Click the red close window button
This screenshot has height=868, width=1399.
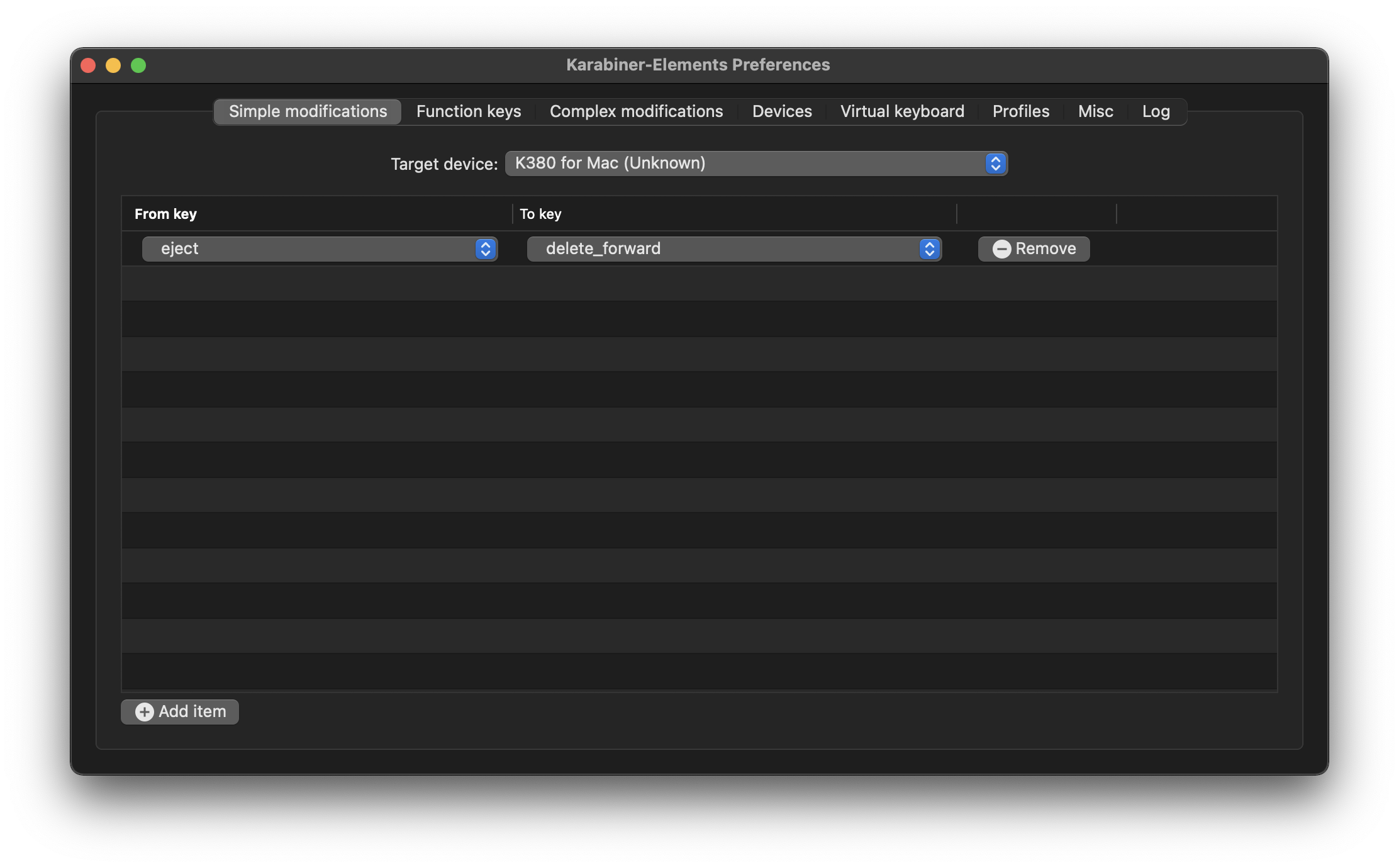pos(88,65)
